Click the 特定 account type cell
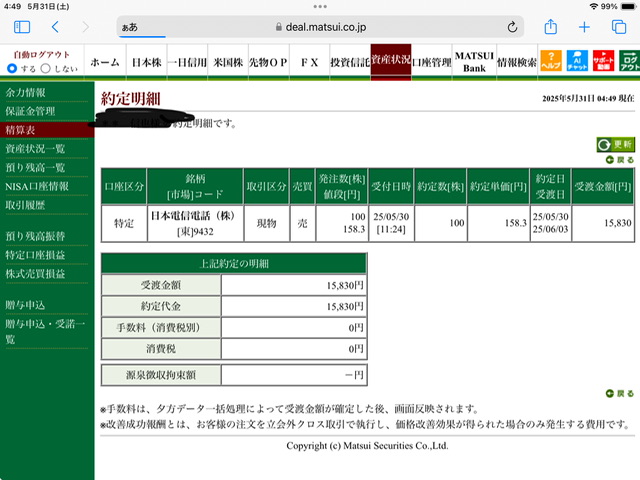 124,223
